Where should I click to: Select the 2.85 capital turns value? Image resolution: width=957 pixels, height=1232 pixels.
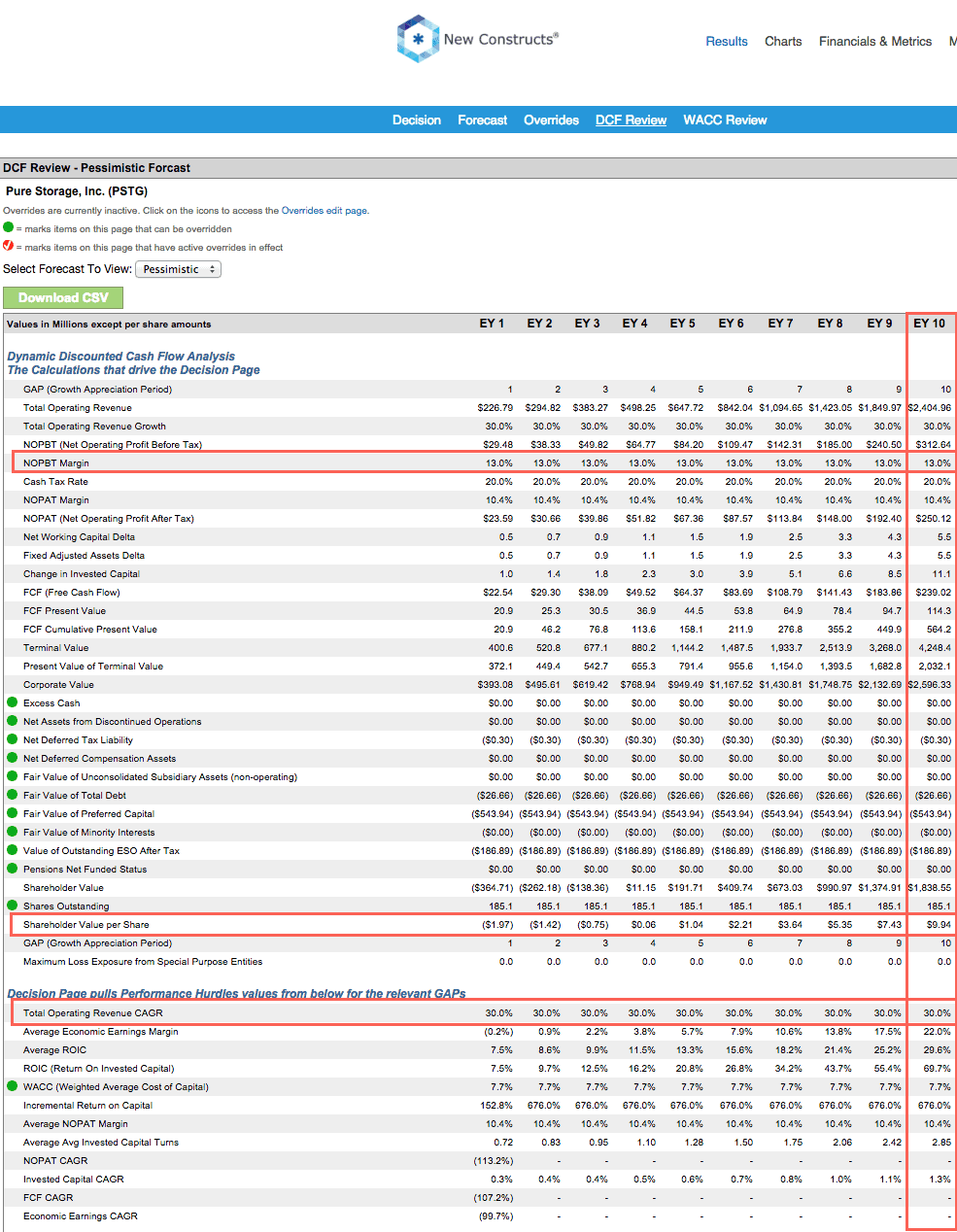coord(941,1143)
